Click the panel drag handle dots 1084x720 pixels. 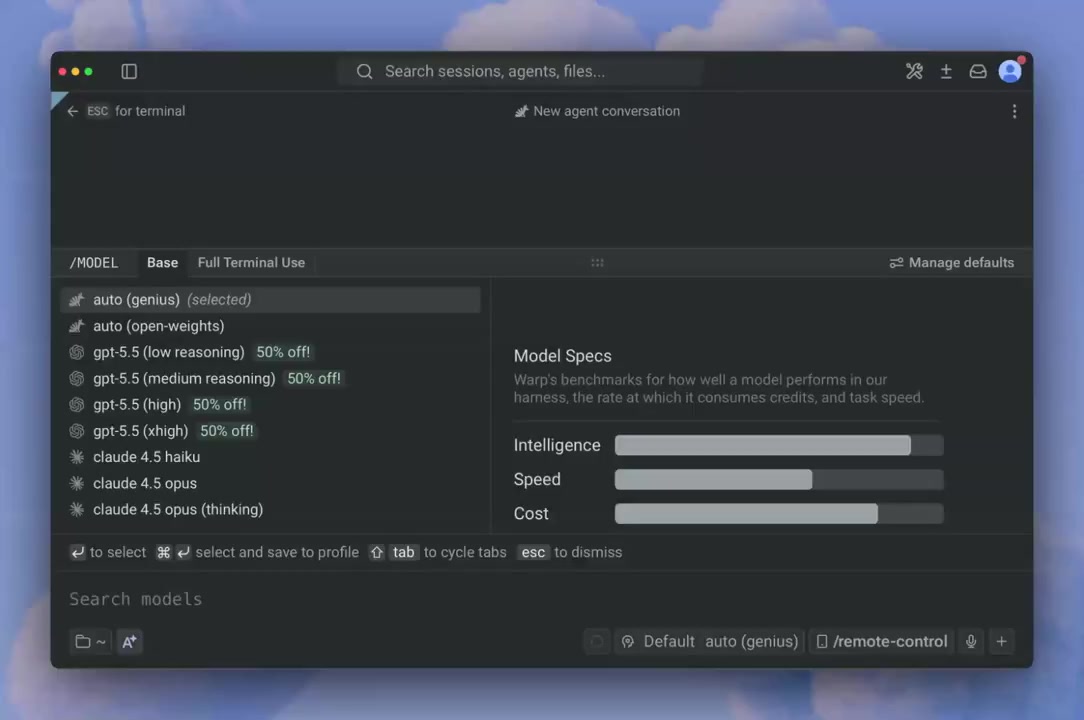point(597,263)
